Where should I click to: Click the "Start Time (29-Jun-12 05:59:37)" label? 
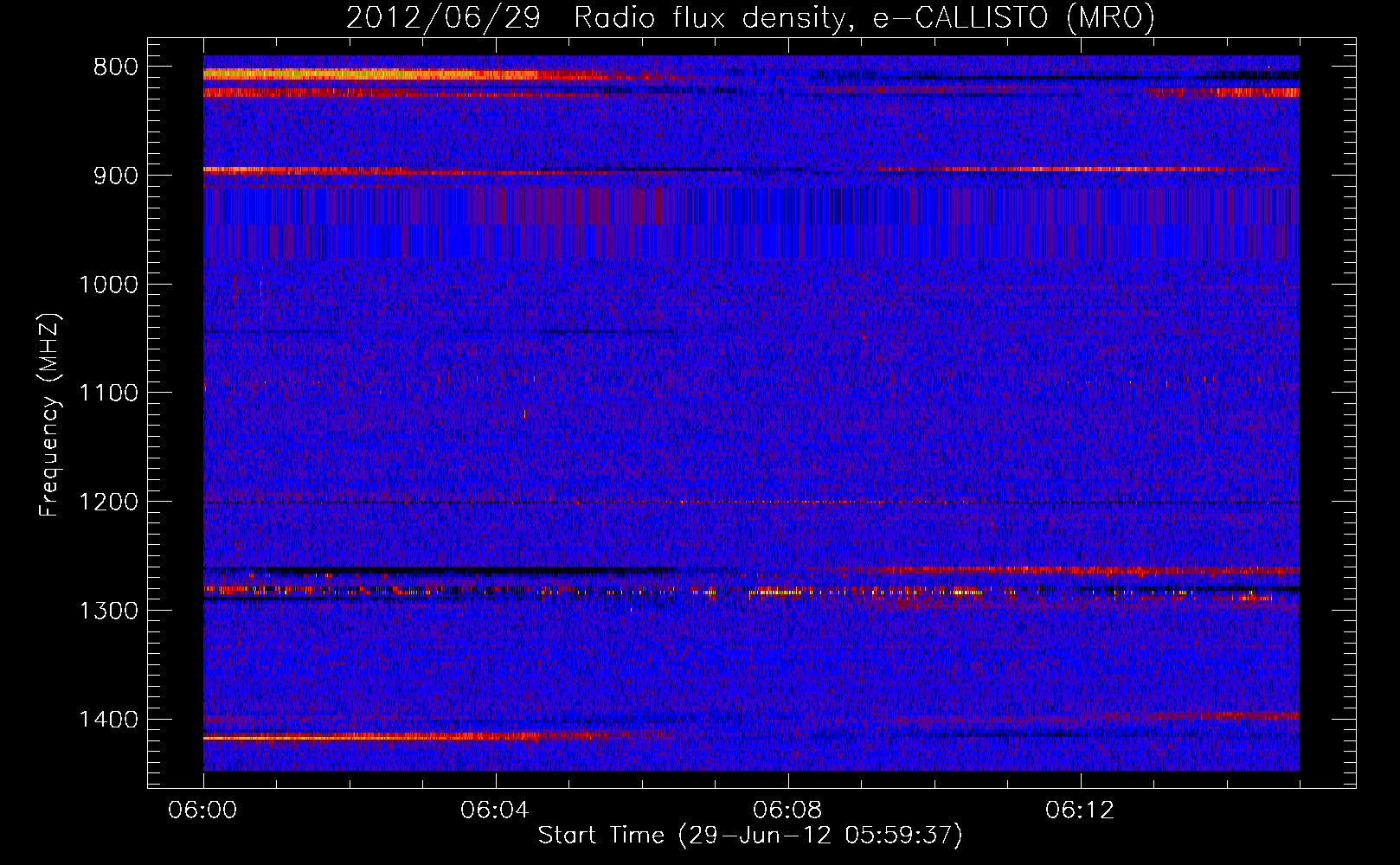pos(750,836)
